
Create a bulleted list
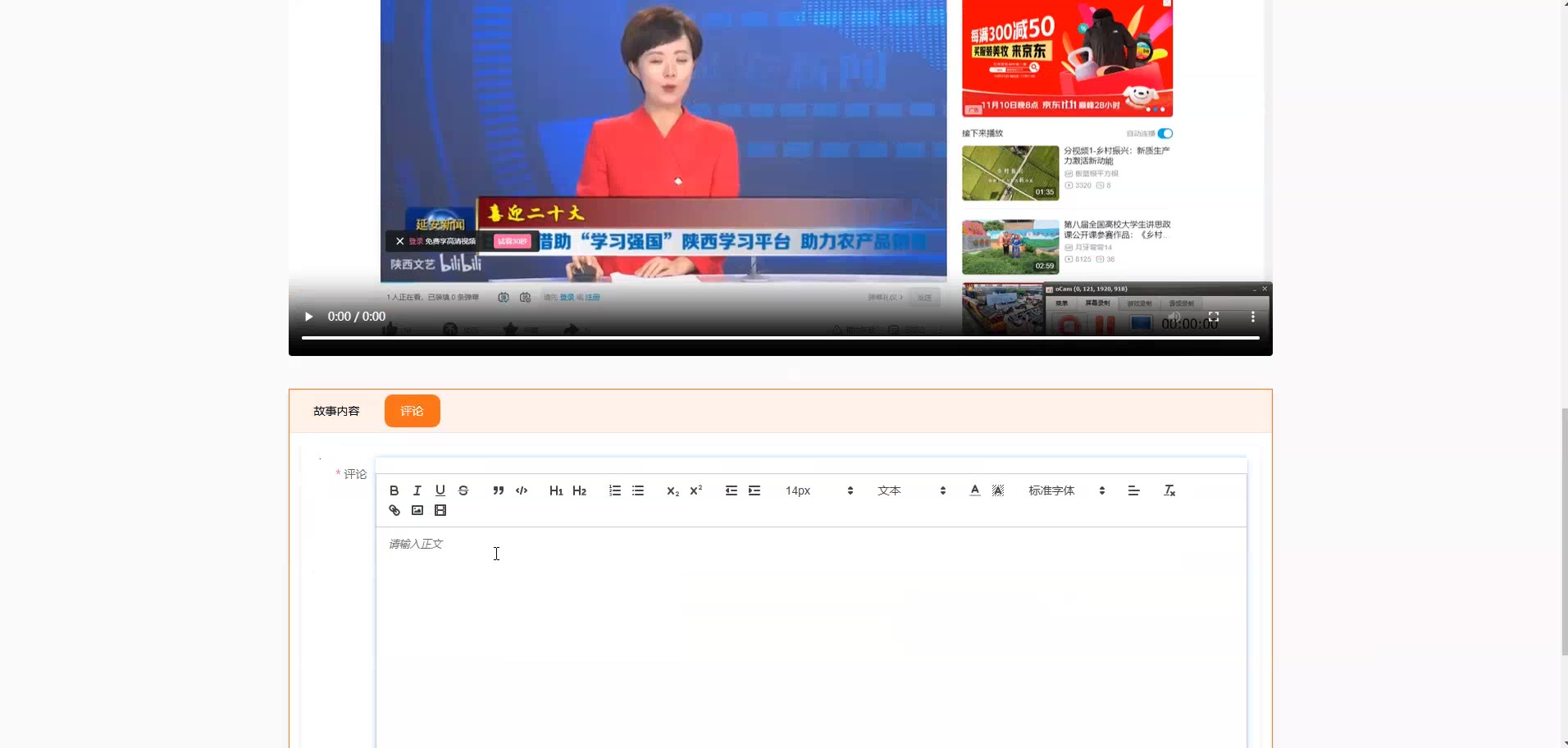tap(638, 490)
